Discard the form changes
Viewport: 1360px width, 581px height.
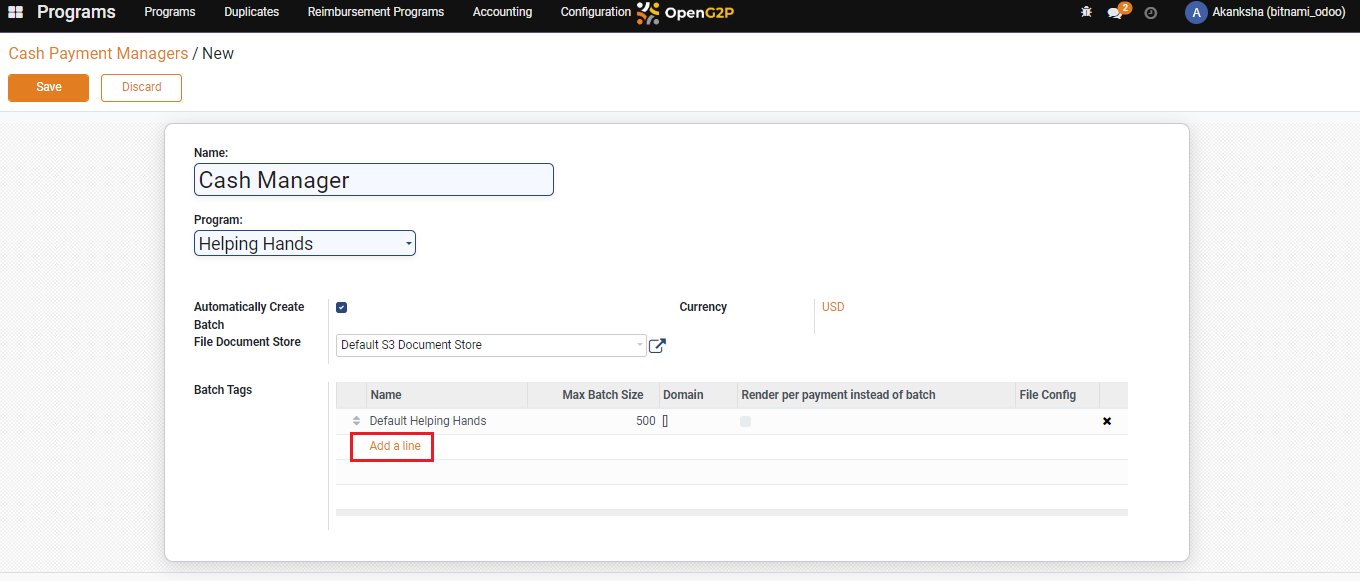tap(141, 87)
